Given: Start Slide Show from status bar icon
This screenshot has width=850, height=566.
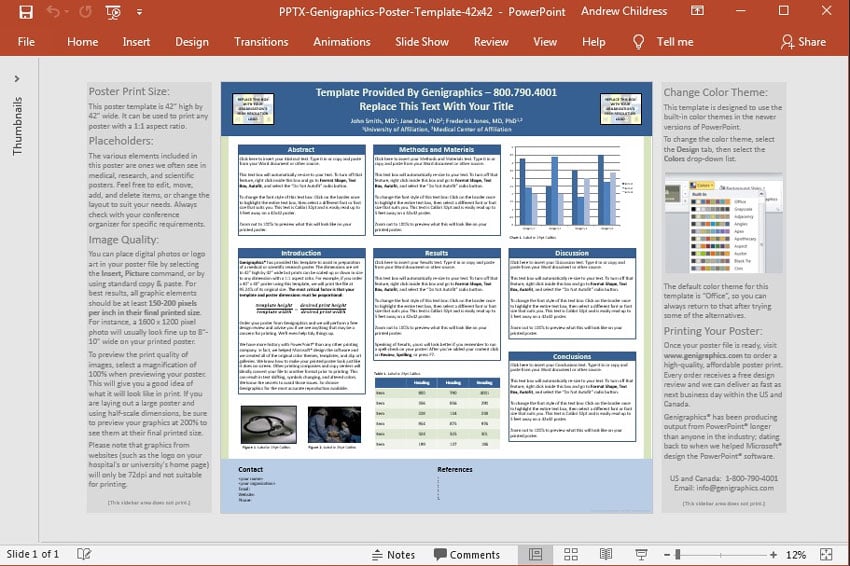Looking at the screenshot, I should [x=640, y=554].
